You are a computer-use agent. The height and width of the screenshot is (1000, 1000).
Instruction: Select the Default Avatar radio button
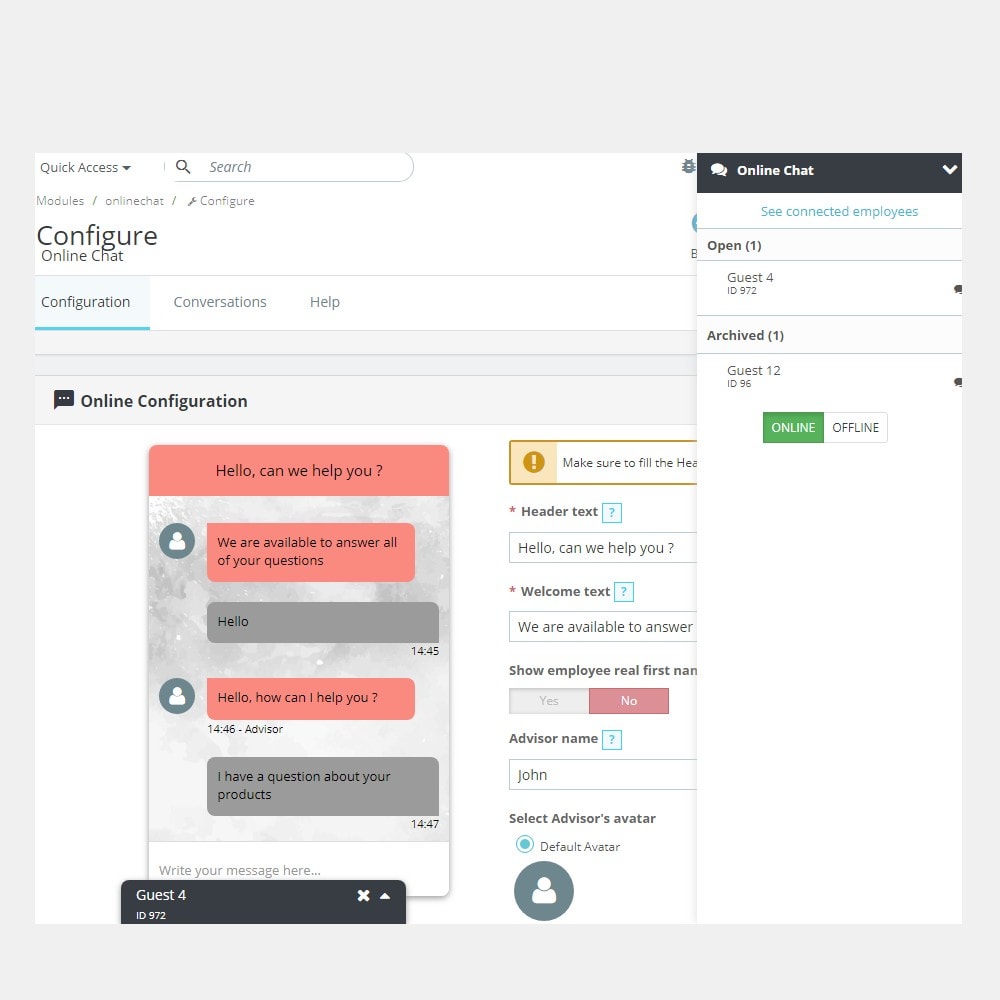coord(525,845)
